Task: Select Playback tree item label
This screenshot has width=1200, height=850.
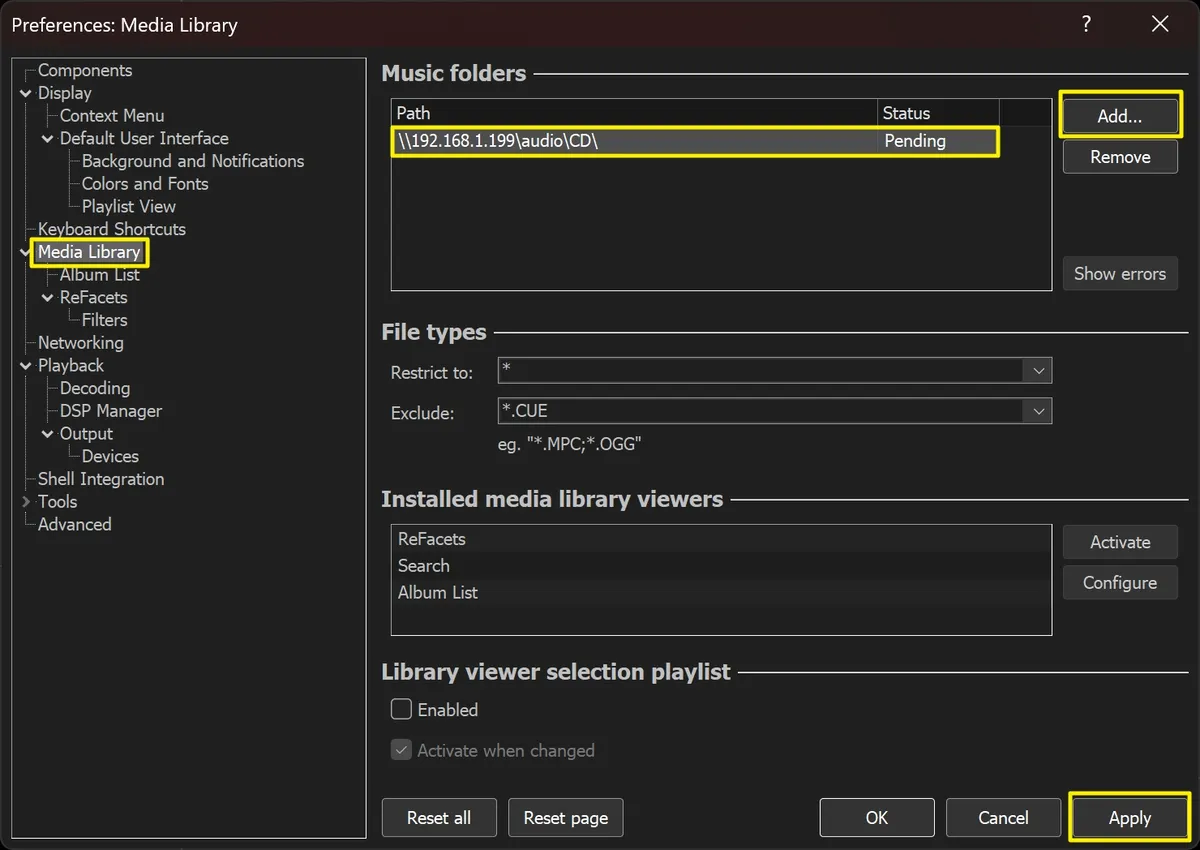Action: (71, 366)
